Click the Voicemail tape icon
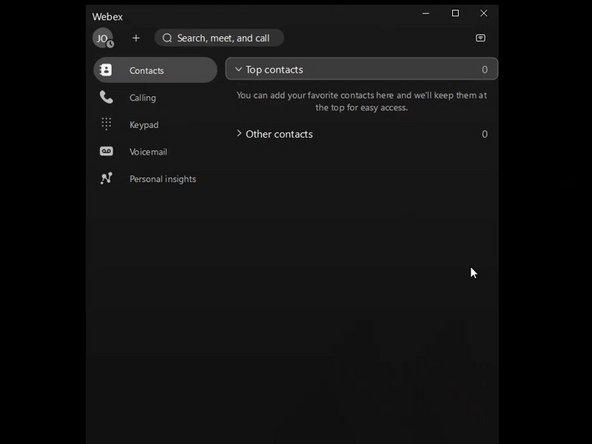The height and width of the screenshot is (444, 592). coord(106,151)
